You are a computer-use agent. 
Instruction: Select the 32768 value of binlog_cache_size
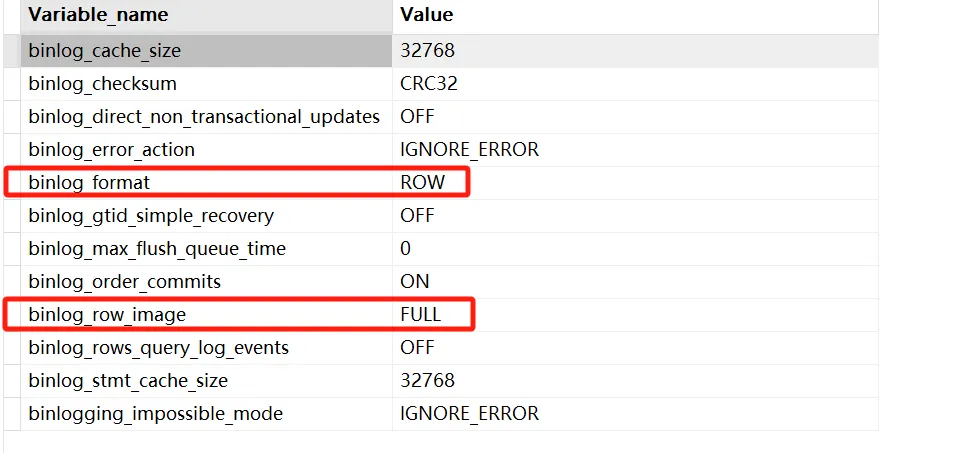click(428, 50)
